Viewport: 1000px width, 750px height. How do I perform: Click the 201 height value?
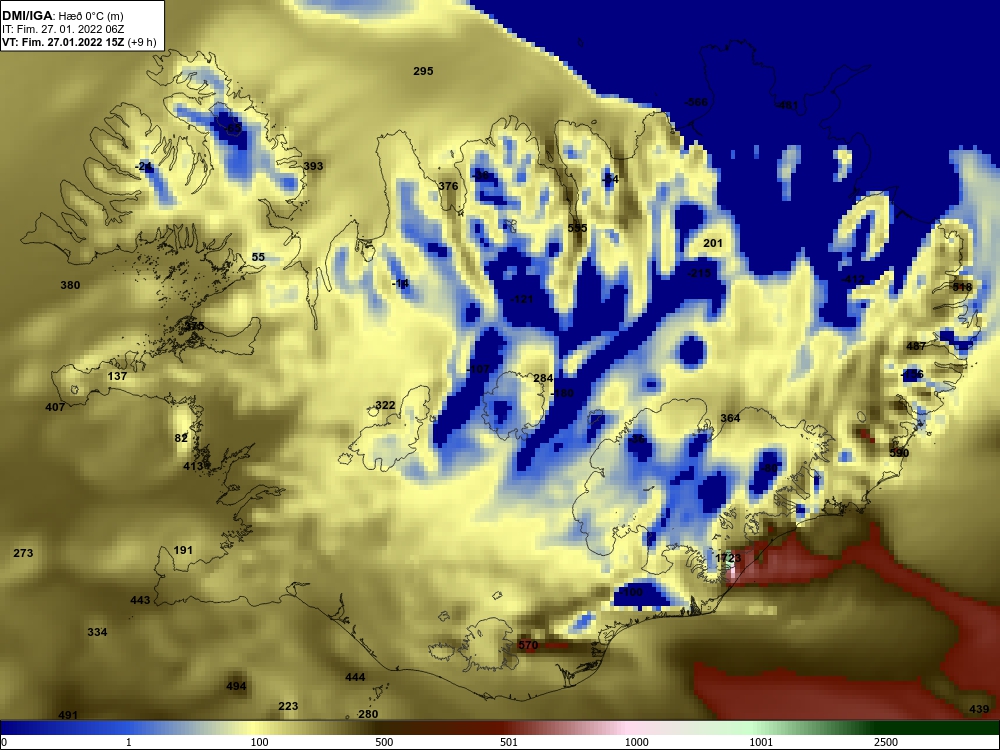click(x=713, y=243)
